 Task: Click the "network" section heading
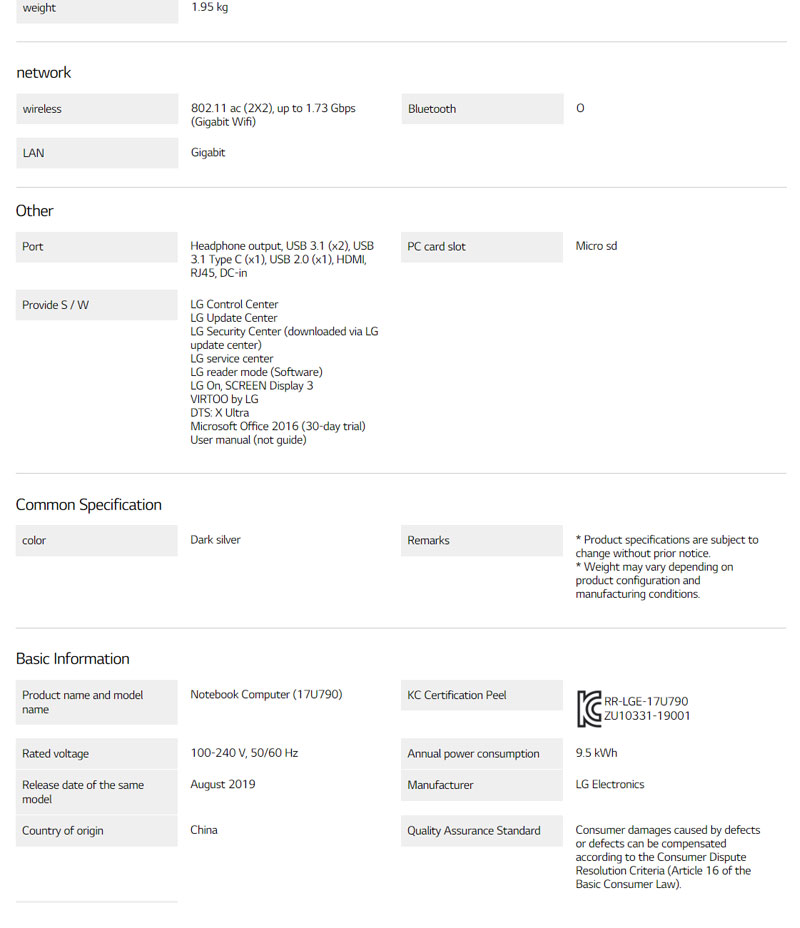pyautogui.click(x=44, y=73)
